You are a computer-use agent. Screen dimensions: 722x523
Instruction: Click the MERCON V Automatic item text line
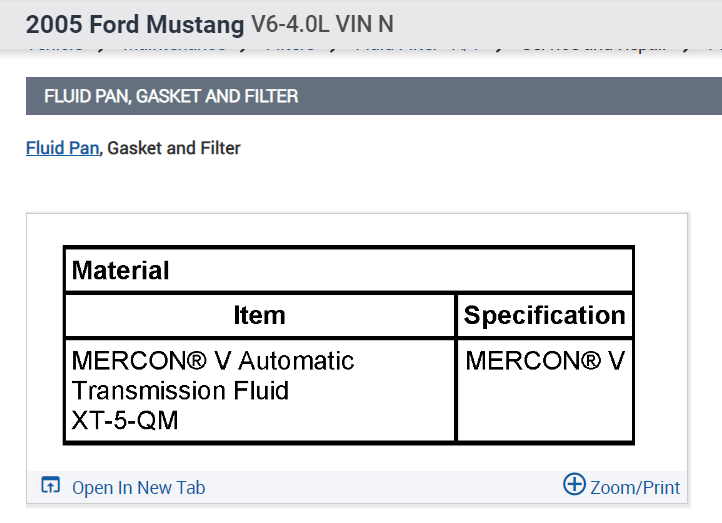213,360
